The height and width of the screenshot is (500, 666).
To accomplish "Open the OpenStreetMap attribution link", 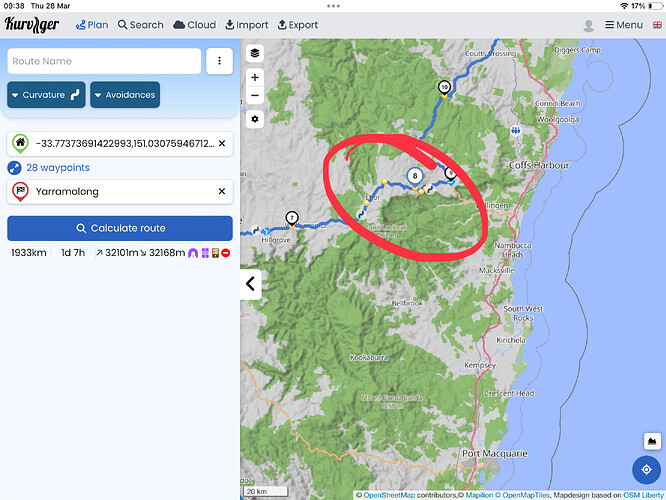I will 398,494.
